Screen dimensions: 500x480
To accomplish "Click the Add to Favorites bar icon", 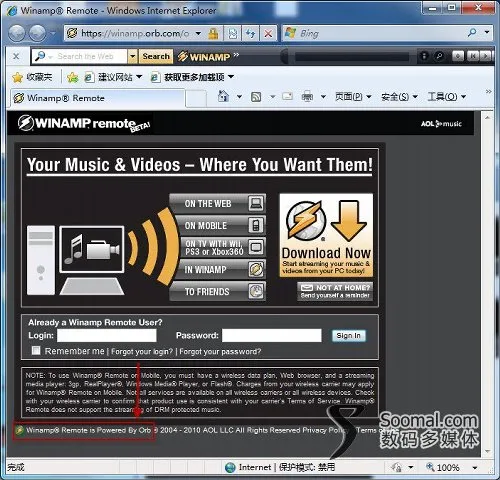I will 72,77.
